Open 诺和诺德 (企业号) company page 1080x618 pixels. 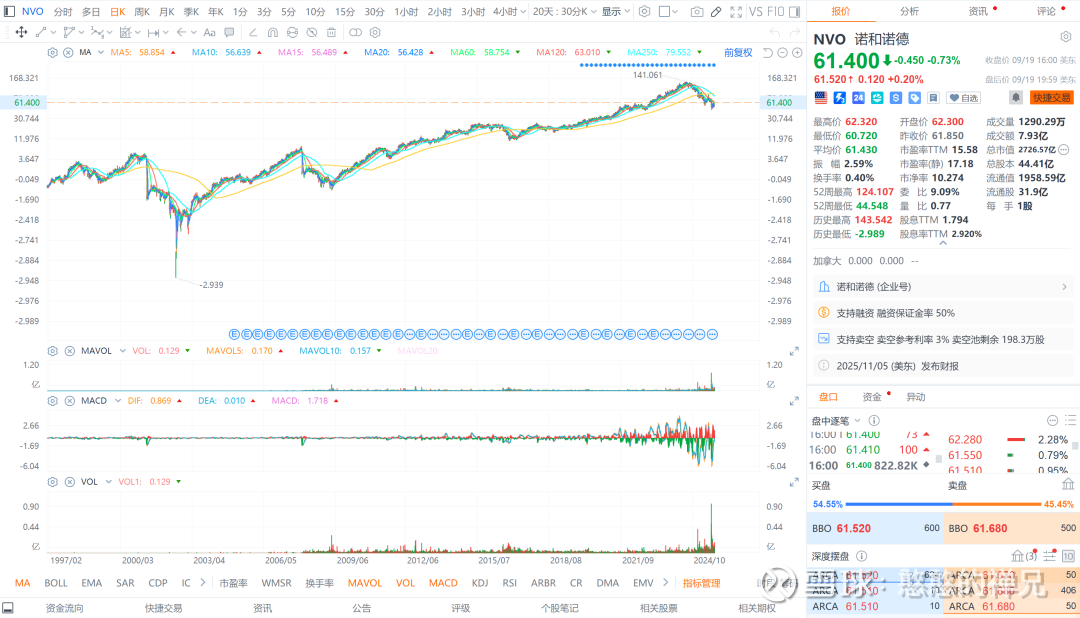(942, 287)
